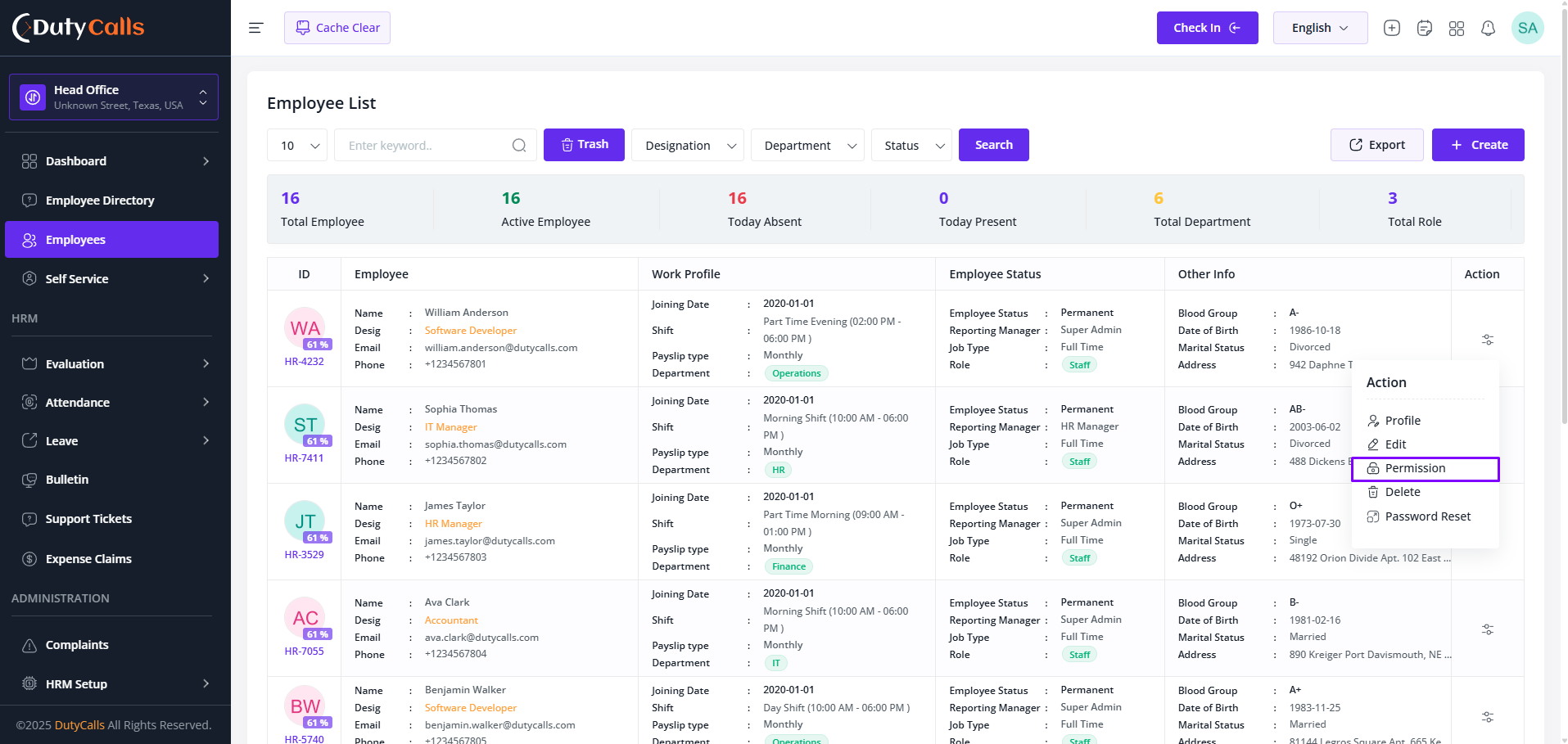Image resolution: width=1568 pixels, height=744 pixels.
Task: Click the Check In button
Action: click(x=1207, y=28)
